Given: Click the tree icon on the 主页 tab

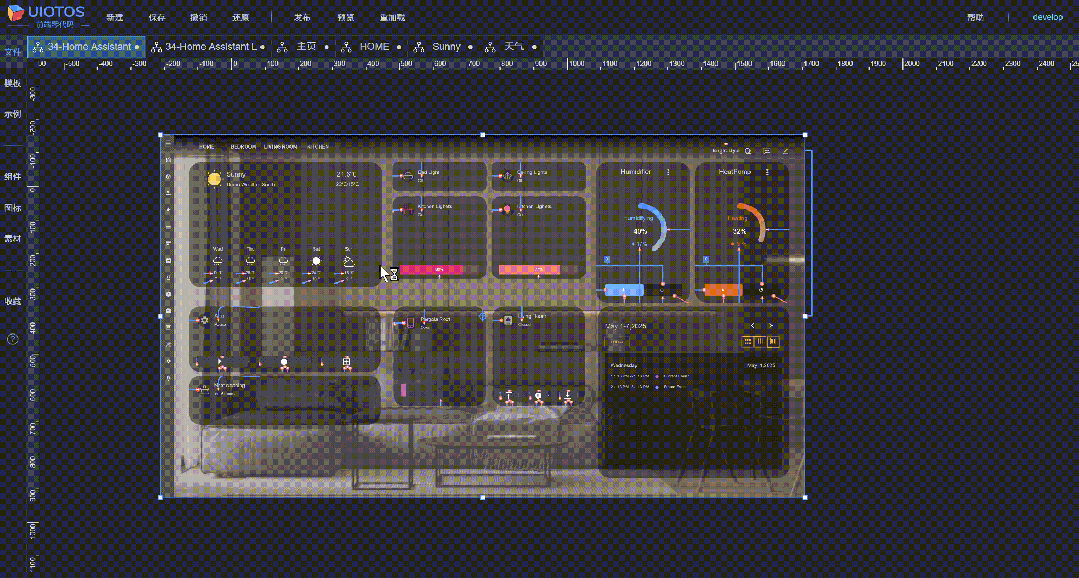Looking at the screenshot, I should click(281, 47).
